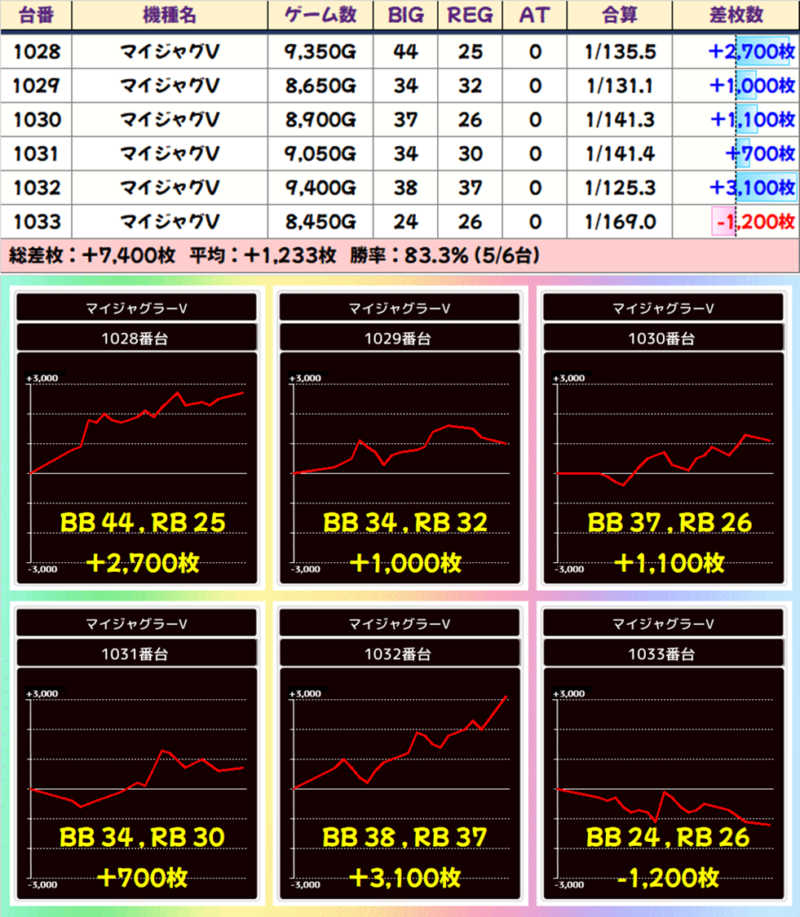Open the 1030番台 slump graph
The height and width of the screenshot is (917, 800).
tap(664, 468)
